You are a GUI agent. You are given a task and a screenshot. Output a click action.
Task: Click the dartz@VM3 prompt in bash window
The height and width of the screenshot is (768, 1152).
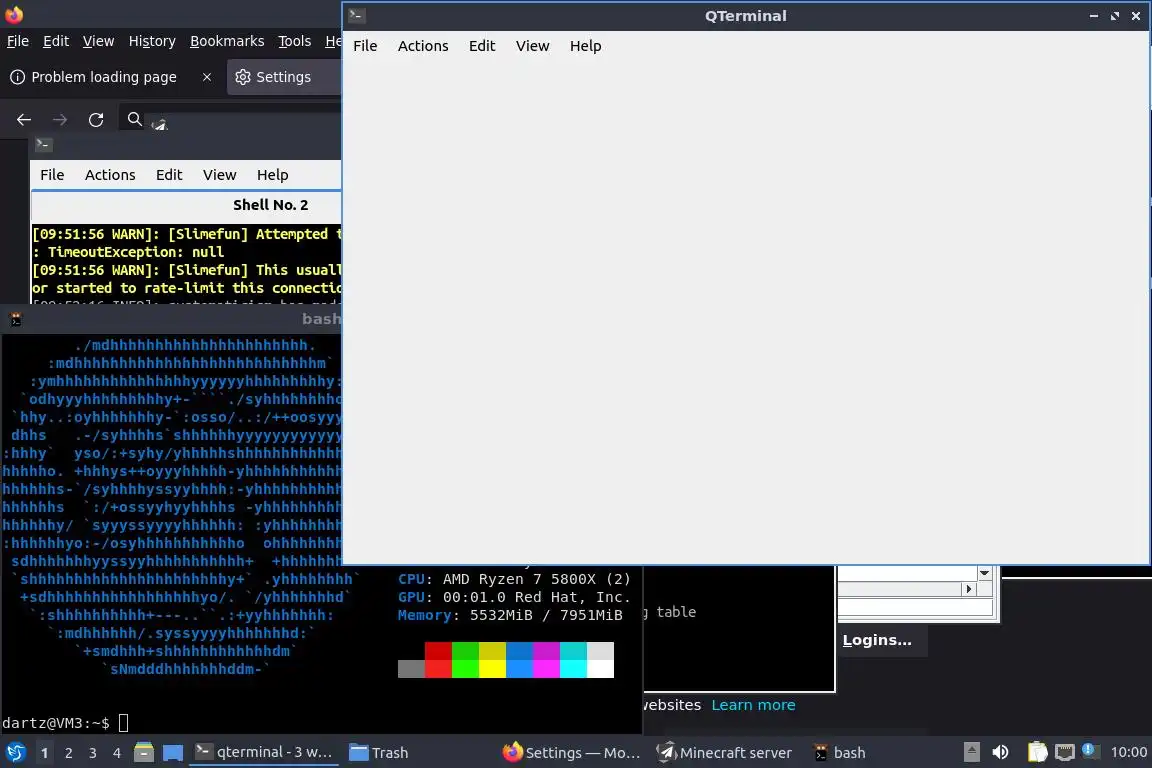coord(56,723)
